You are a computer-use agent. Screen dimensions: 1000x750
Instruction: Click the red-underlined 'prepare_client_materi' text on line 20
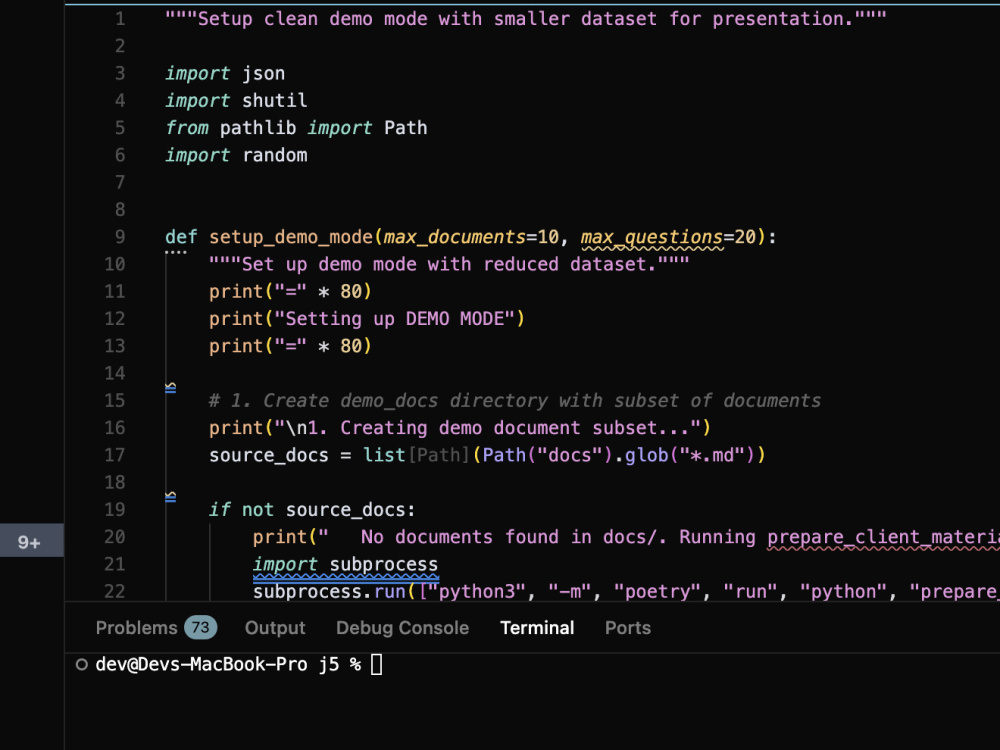coord(883,537)
